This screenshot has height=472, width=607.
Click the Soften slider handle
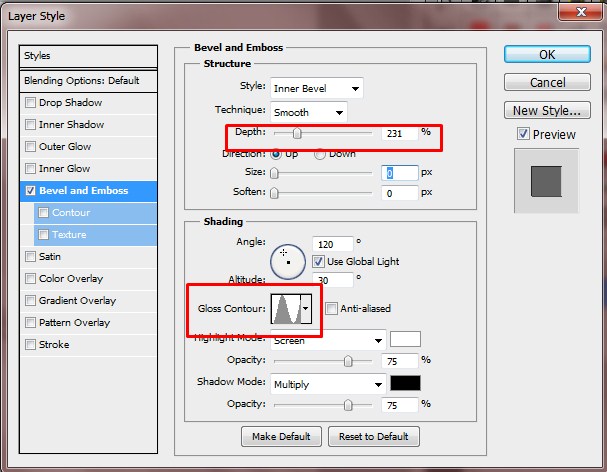(x=274, y=193)
